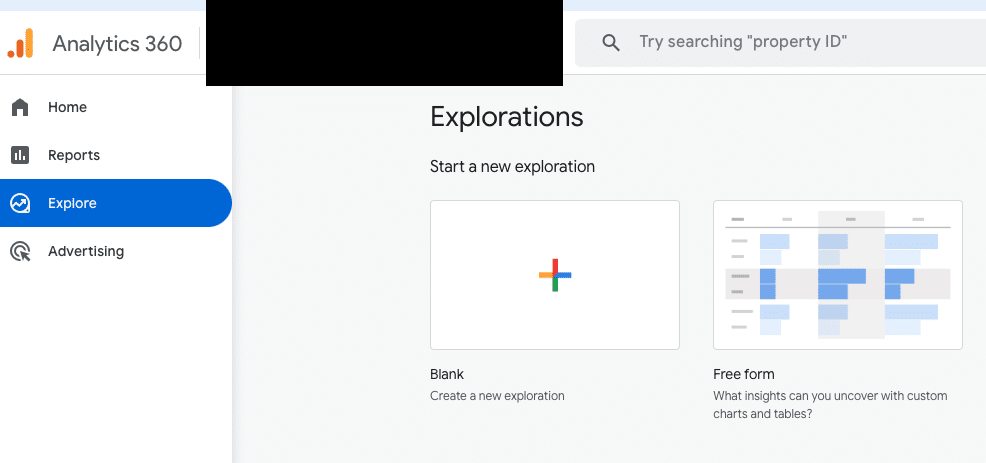Open Home from the sidebar menu
The width and height of the screenshot is (986, 463).
coord(67,107)
